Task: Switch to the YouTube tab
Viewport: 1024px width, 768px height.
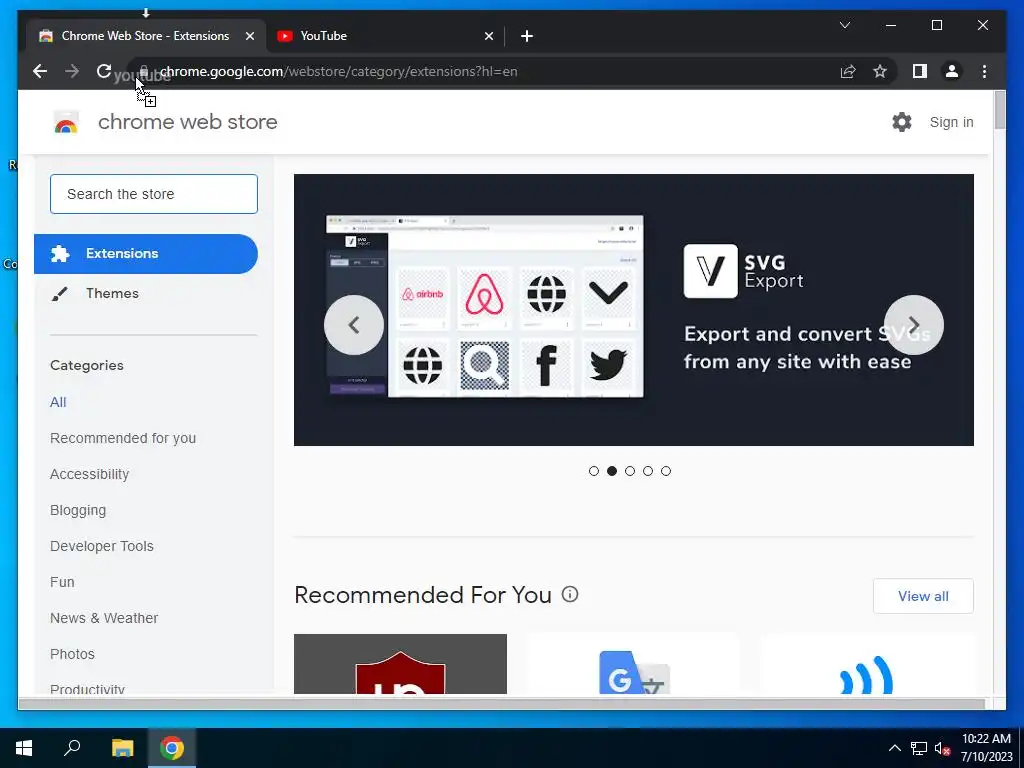Action: pos(385,36)
